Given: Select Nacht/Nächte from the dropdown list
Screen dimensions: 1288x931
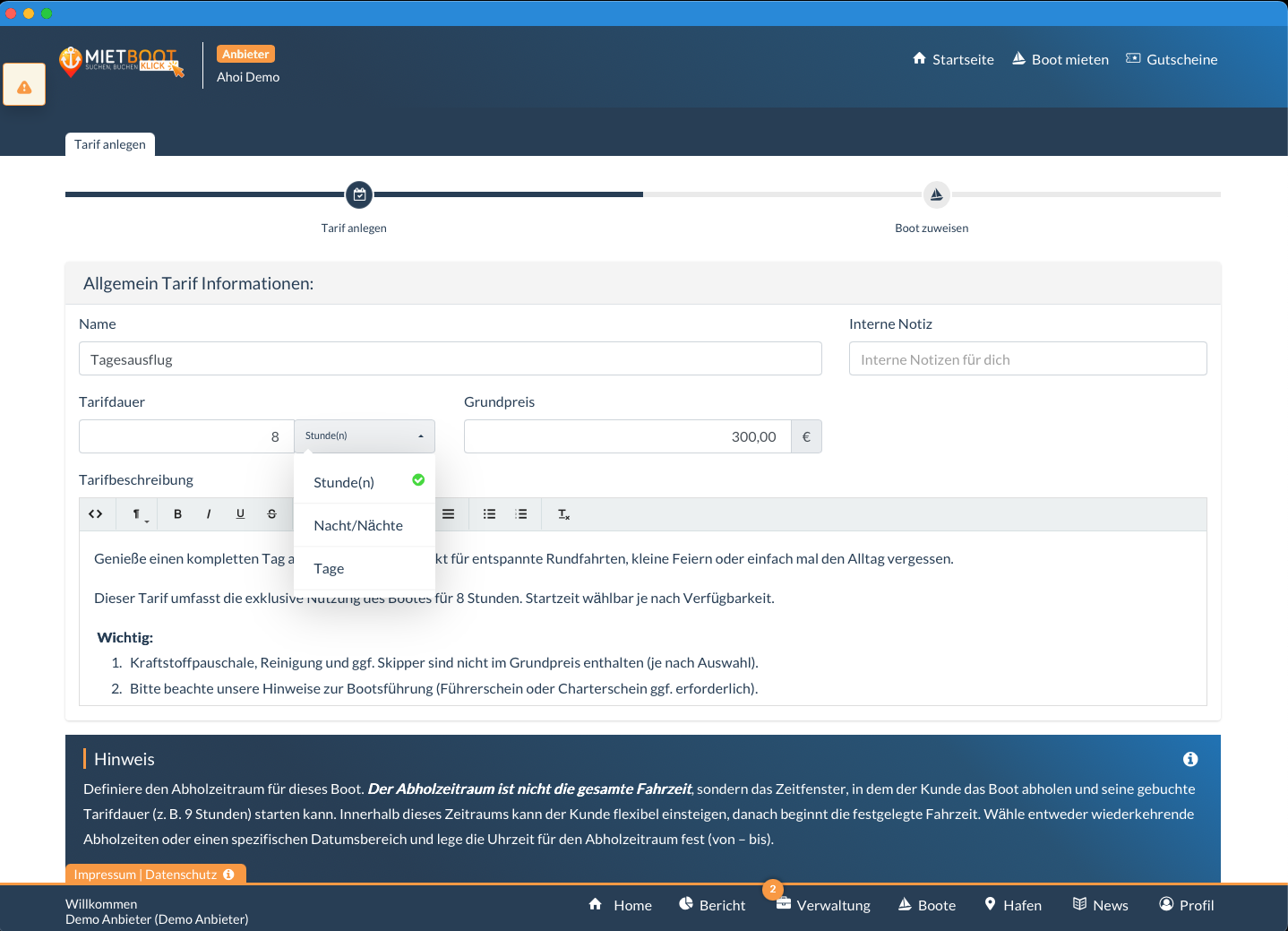Looking at the screenshot, I should tap(358, 526).
